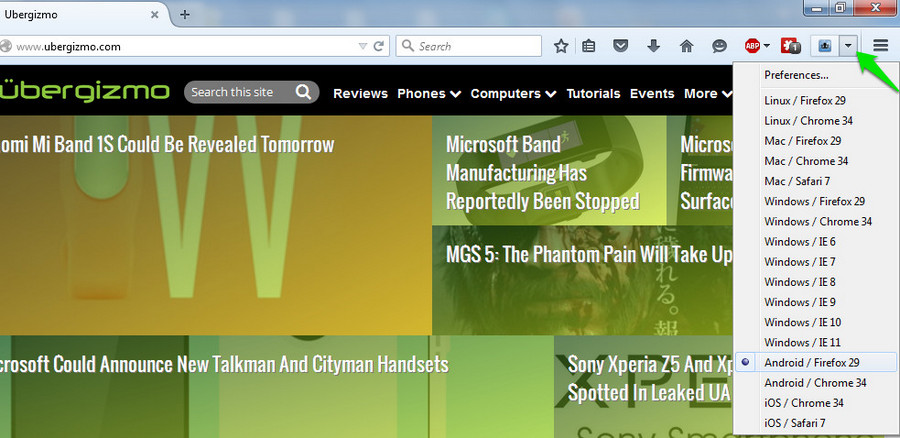Select Windows / IE 7 entry
900x438 pixels.
tap(816, 262)
